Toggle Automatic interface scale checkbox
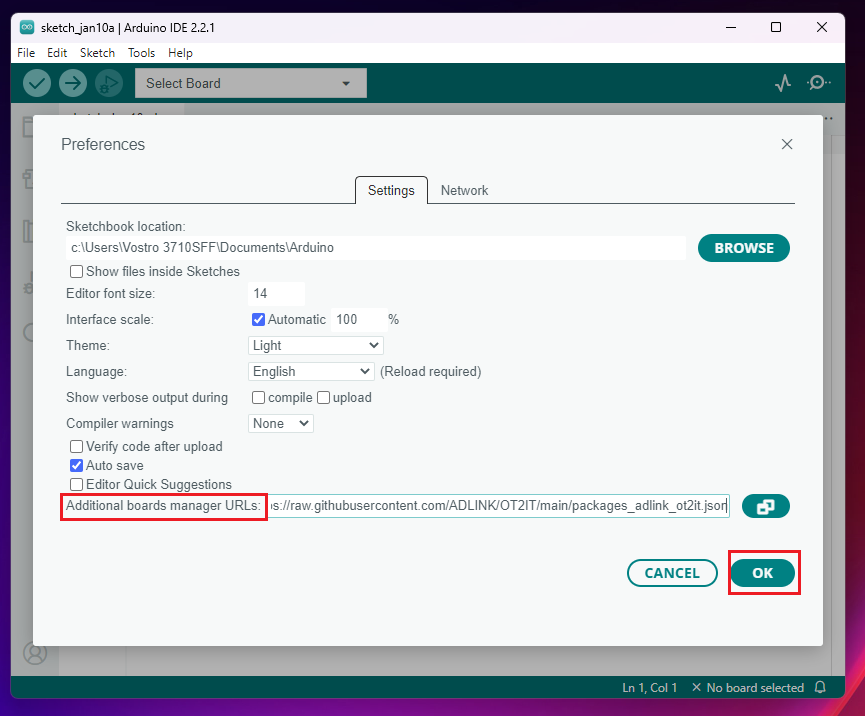Viewport: 865px width, 716px height. 259,320
